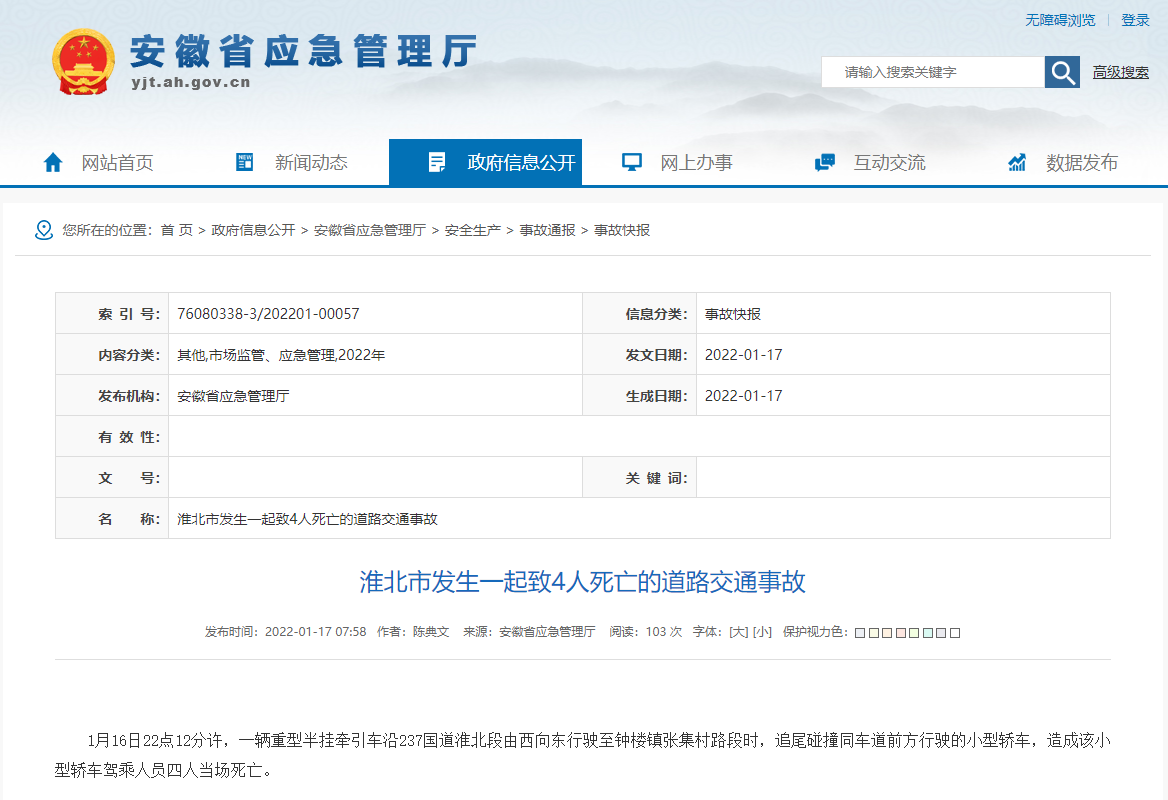
Task: Open the 高级搜索 advanced search link
Action: tap(1120, 72)
